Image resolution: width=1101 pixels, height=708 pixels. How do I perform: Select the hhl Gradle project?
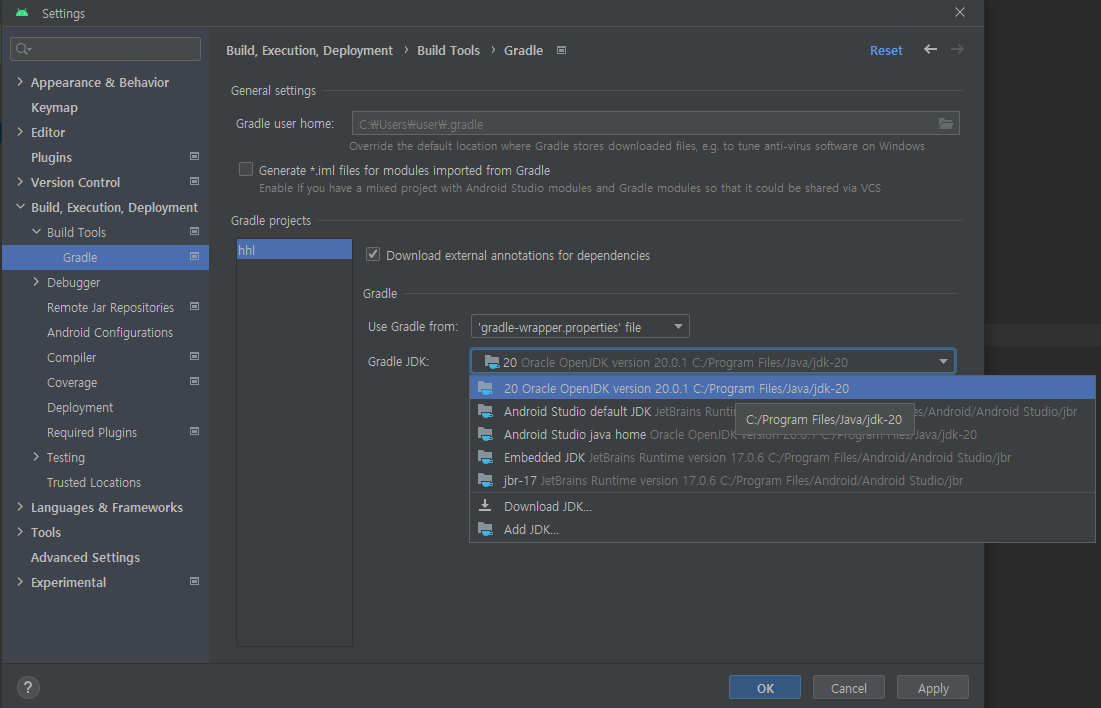point(294,249)
